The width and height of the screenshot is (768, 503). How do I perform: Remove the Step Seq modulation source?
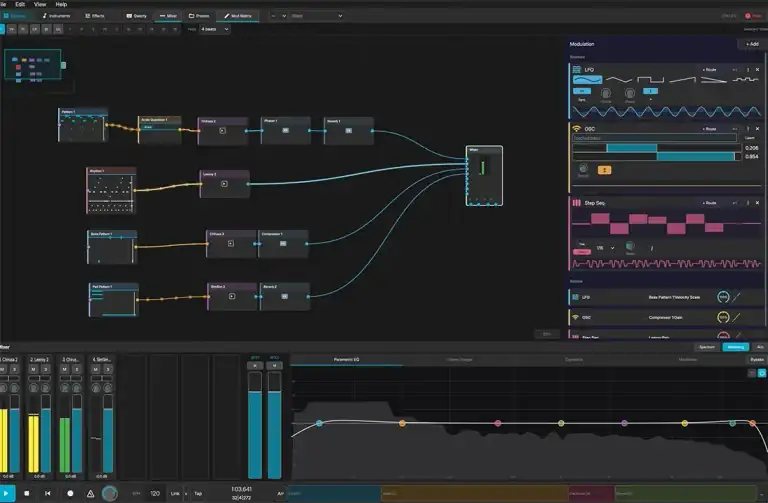(757, 203)
